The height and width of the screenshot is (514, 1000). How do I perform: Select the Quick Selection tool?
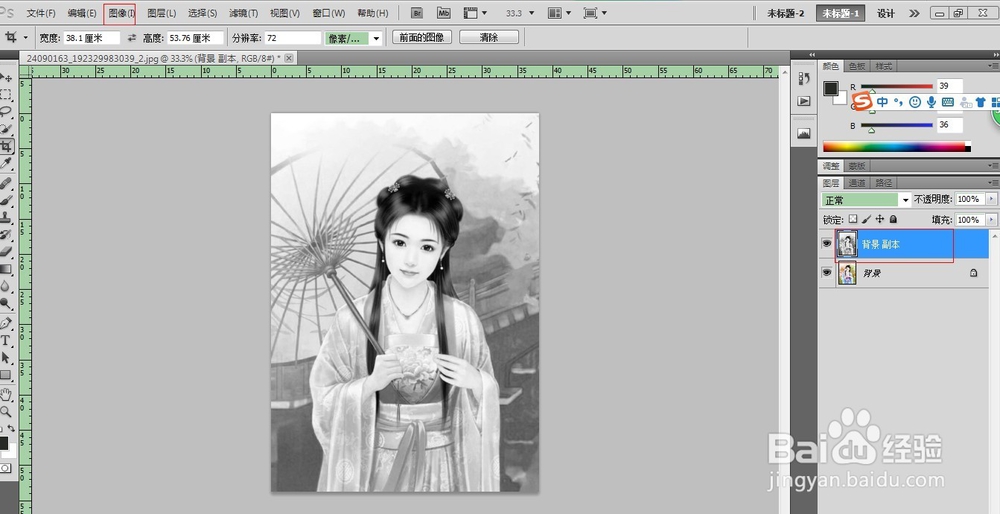(x=6, y=129)
